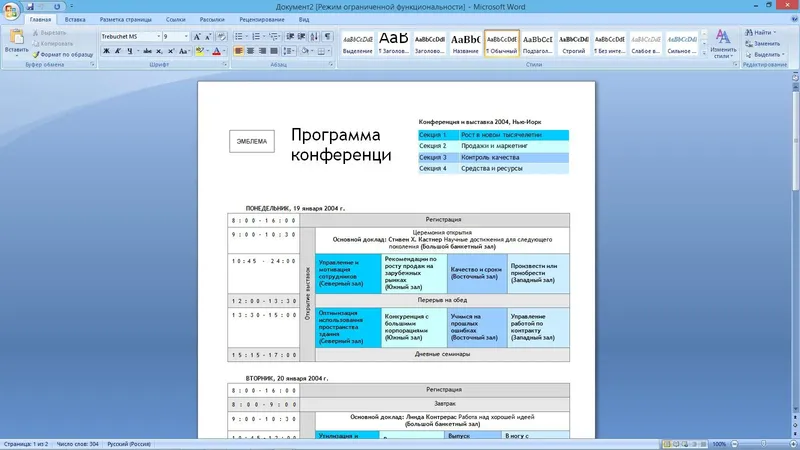The height and width of the screenshot is (450, 800).
Task: Apply the Название style
Action: 465,43
